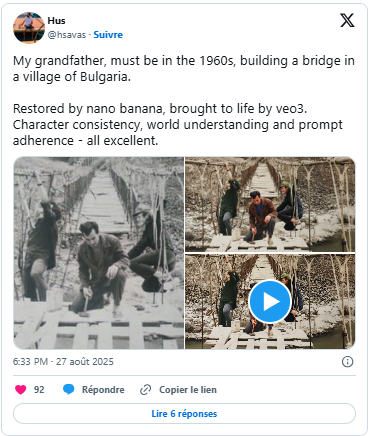371x436 pixels.
Task: Click the chain link copy icon
Action: point(146,389)
